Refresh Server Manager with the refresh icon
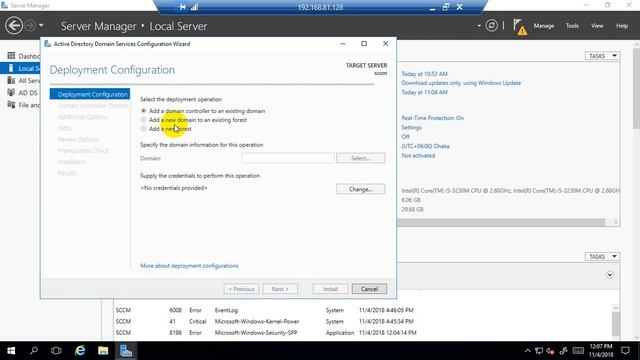Screen dimensions: 640x360 pos(491,26)
